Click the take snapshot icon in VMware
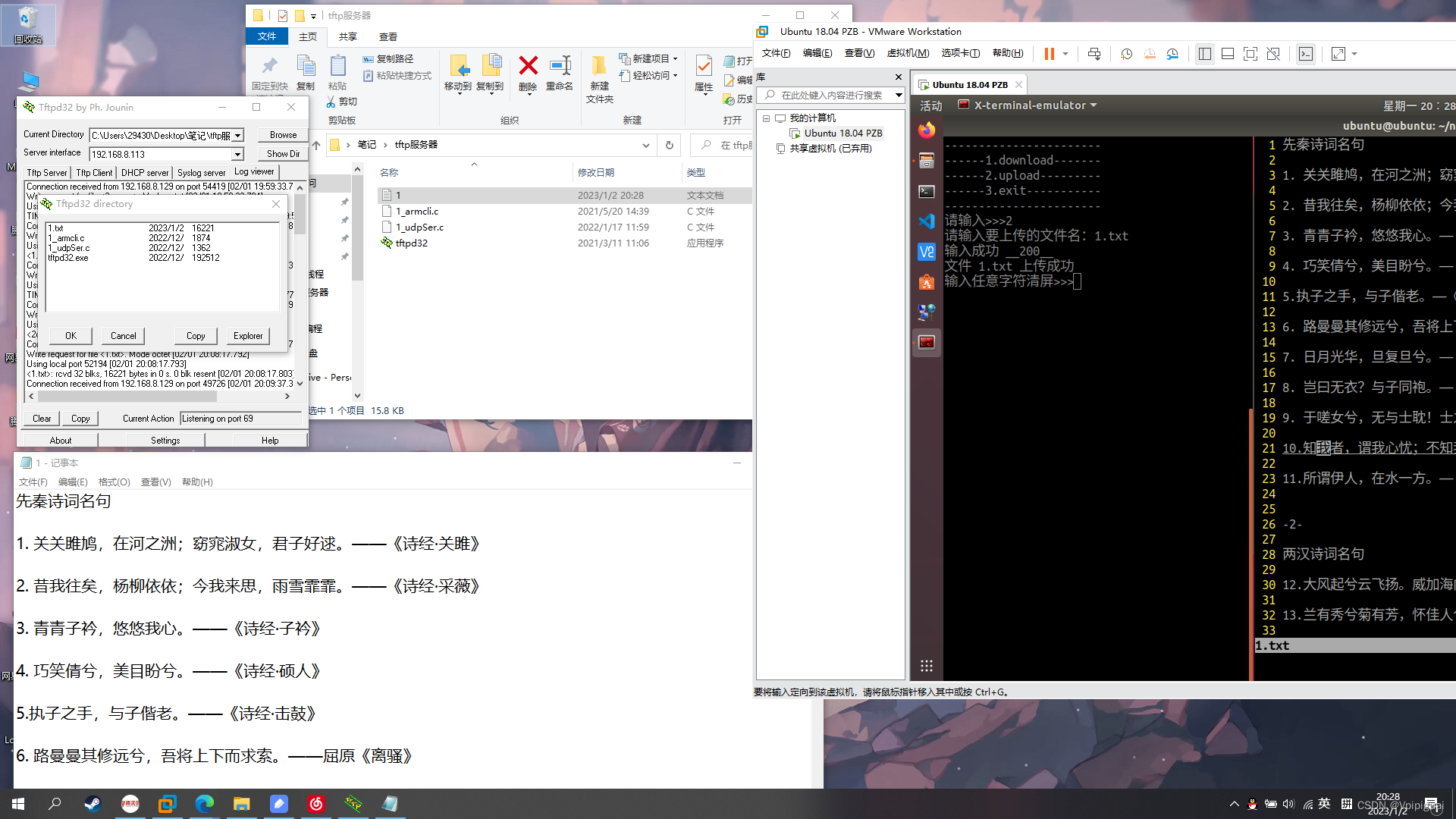 point(1126,54)
